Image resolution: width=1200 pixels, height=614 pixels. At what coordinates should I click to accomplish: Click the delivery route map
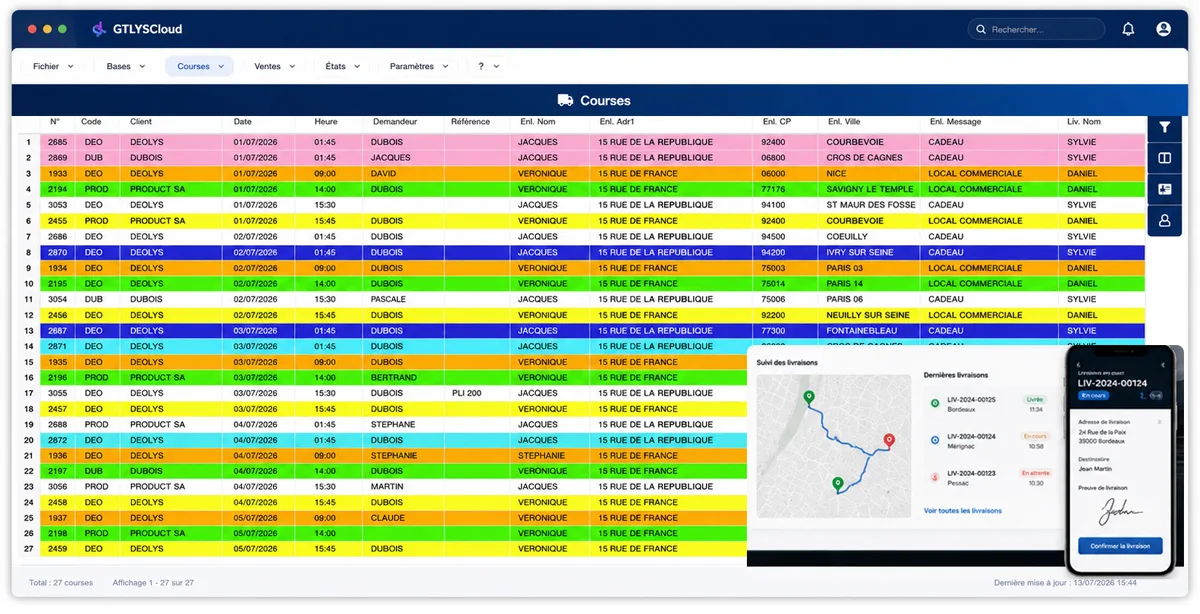pos(833,445)
